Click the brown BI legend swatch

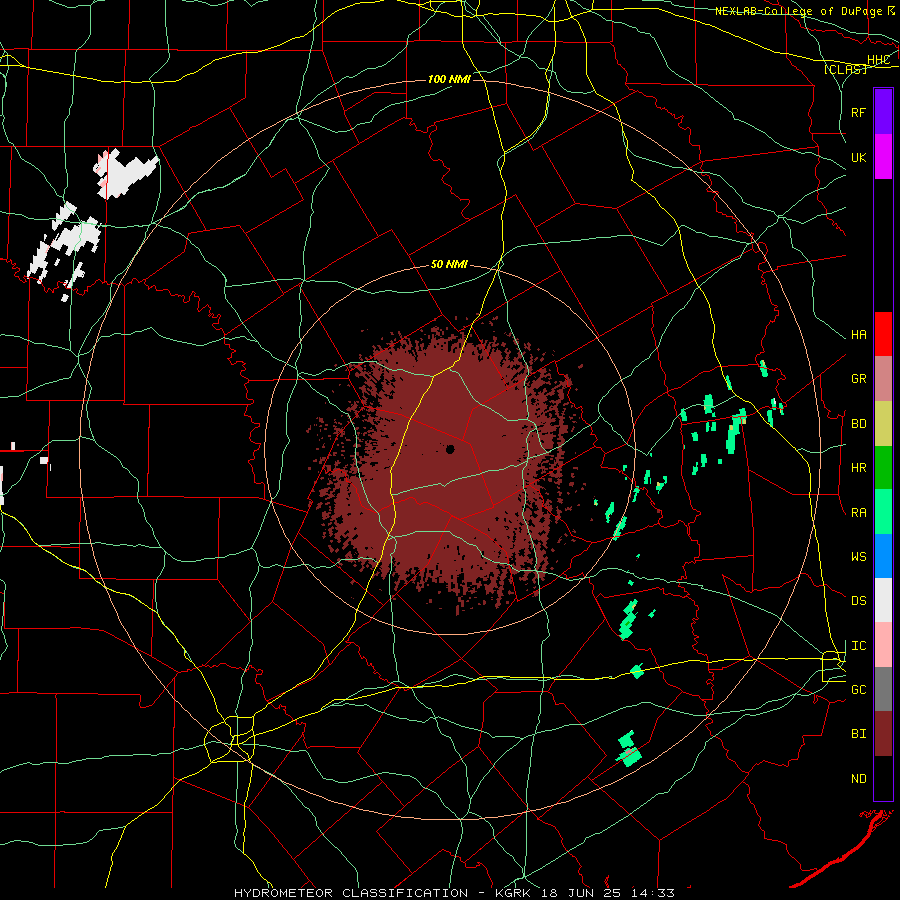883,734
